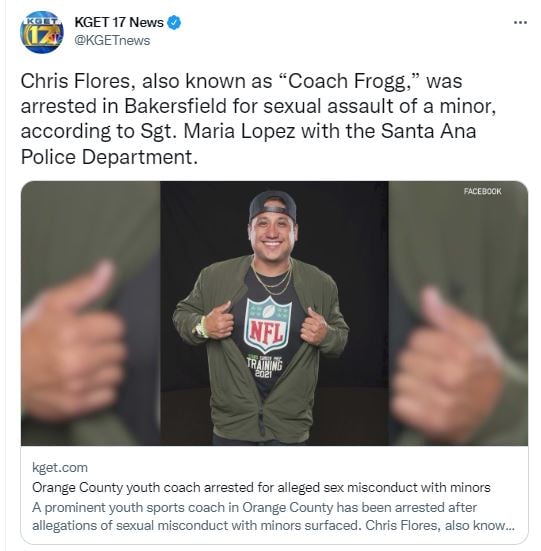Open the center photo of man in green jacket
The width and height of the screenshot is (541, 551).
pos(274,313)
